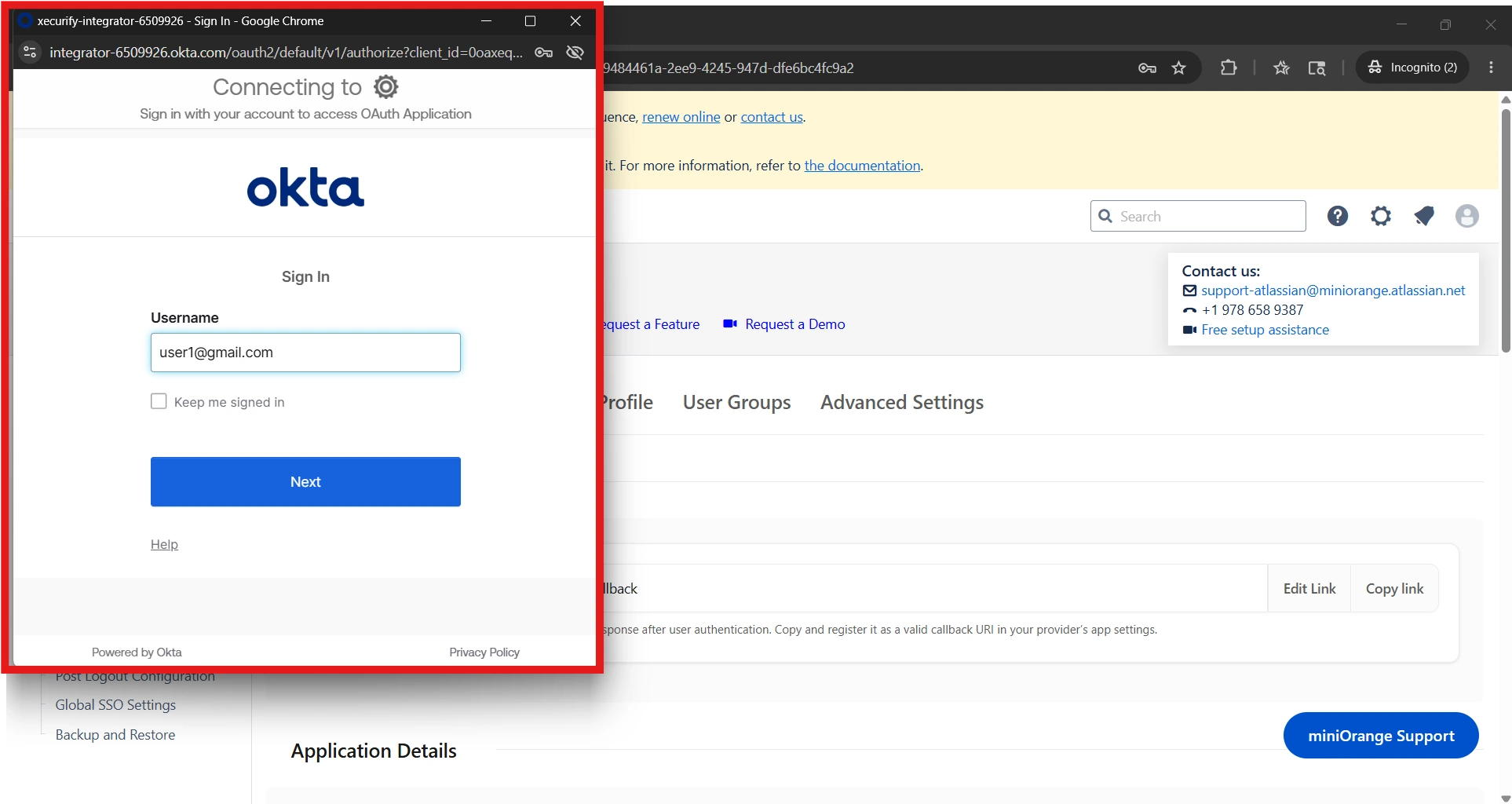The width and height of the screenshot is (1512, 804).
Task: Click the Request a Feature link
Action: point(652,324)
